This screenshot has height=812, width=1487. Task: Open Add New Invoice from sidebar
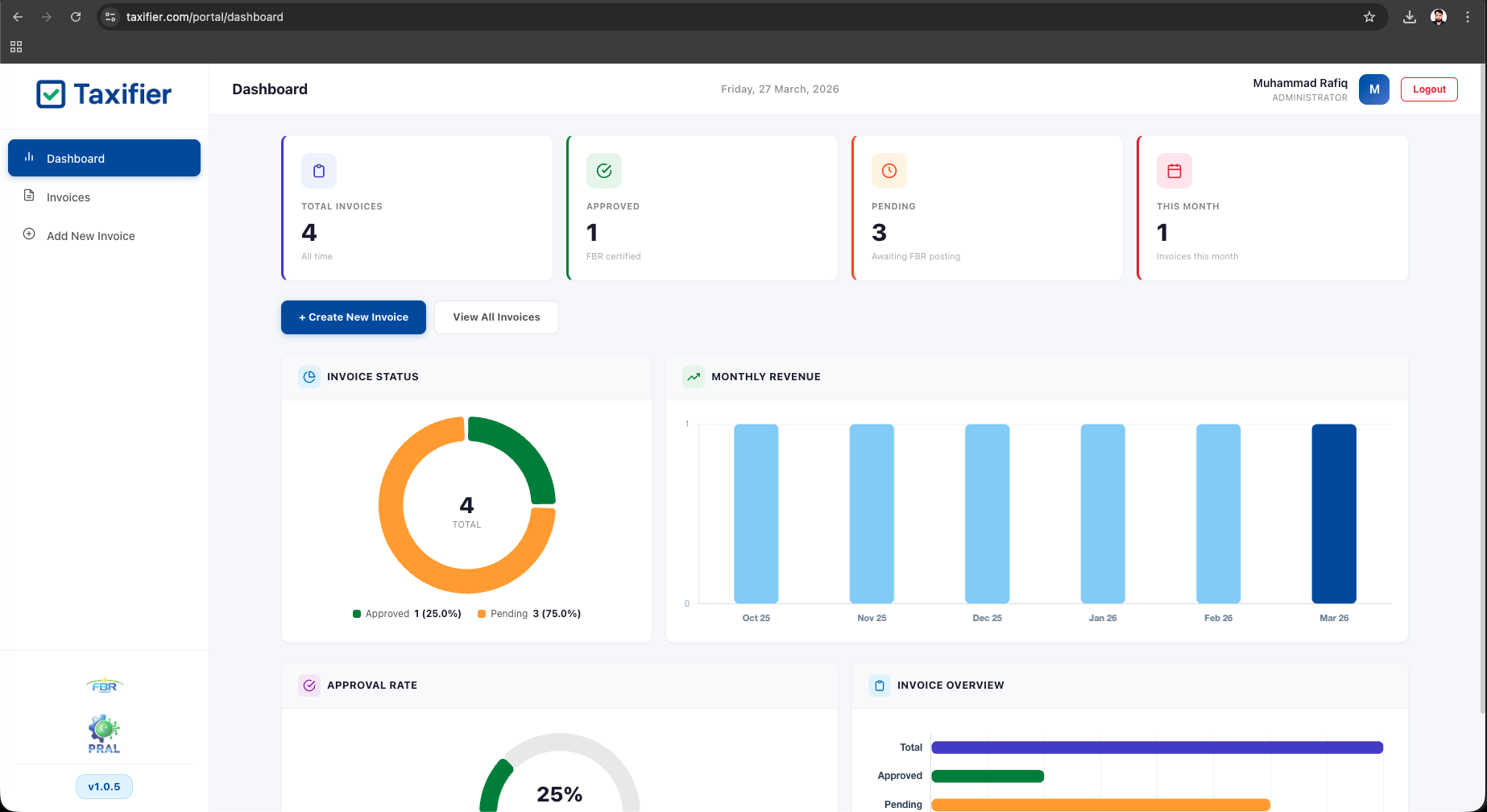tap(90, 235)
